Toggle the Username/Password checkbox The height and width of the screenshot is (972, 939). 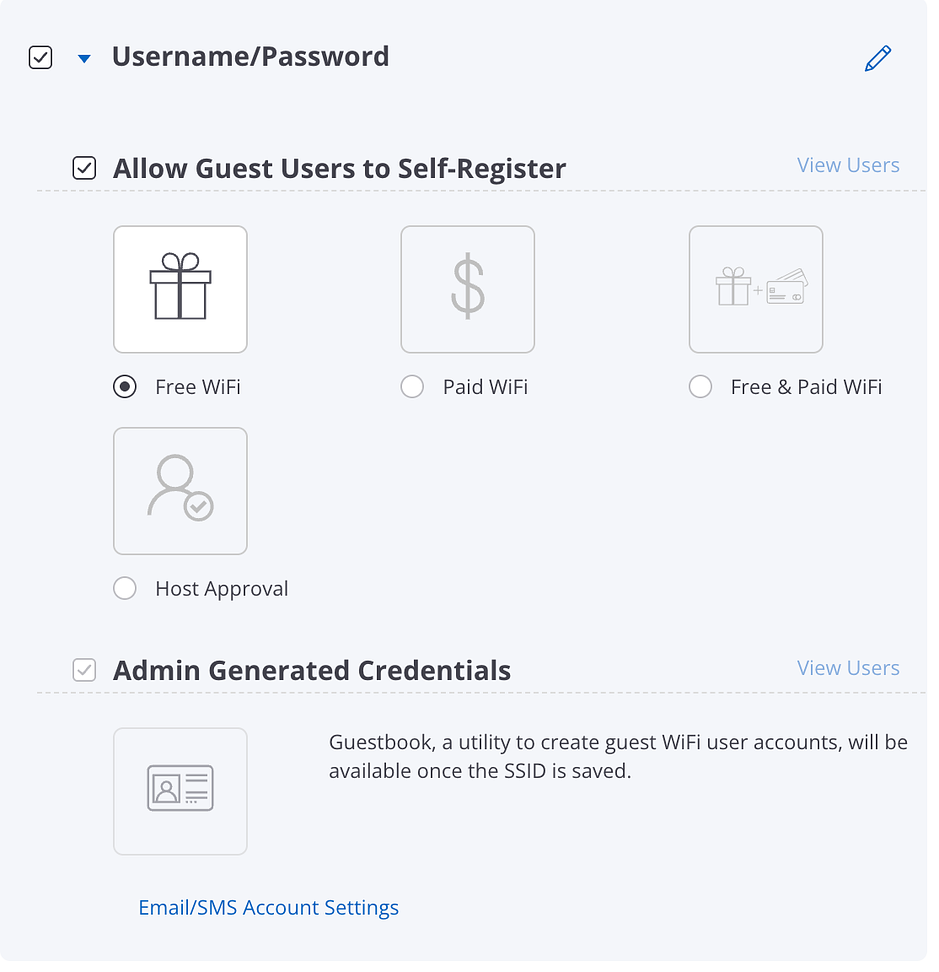tap(40, 58)
